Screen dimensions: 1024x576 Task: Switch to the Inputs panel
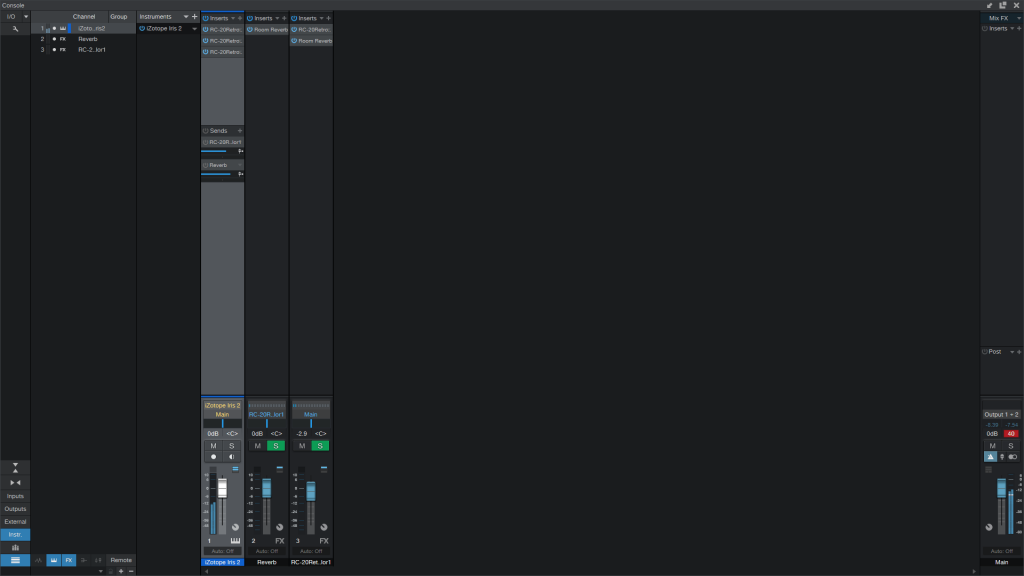[15, 496]
